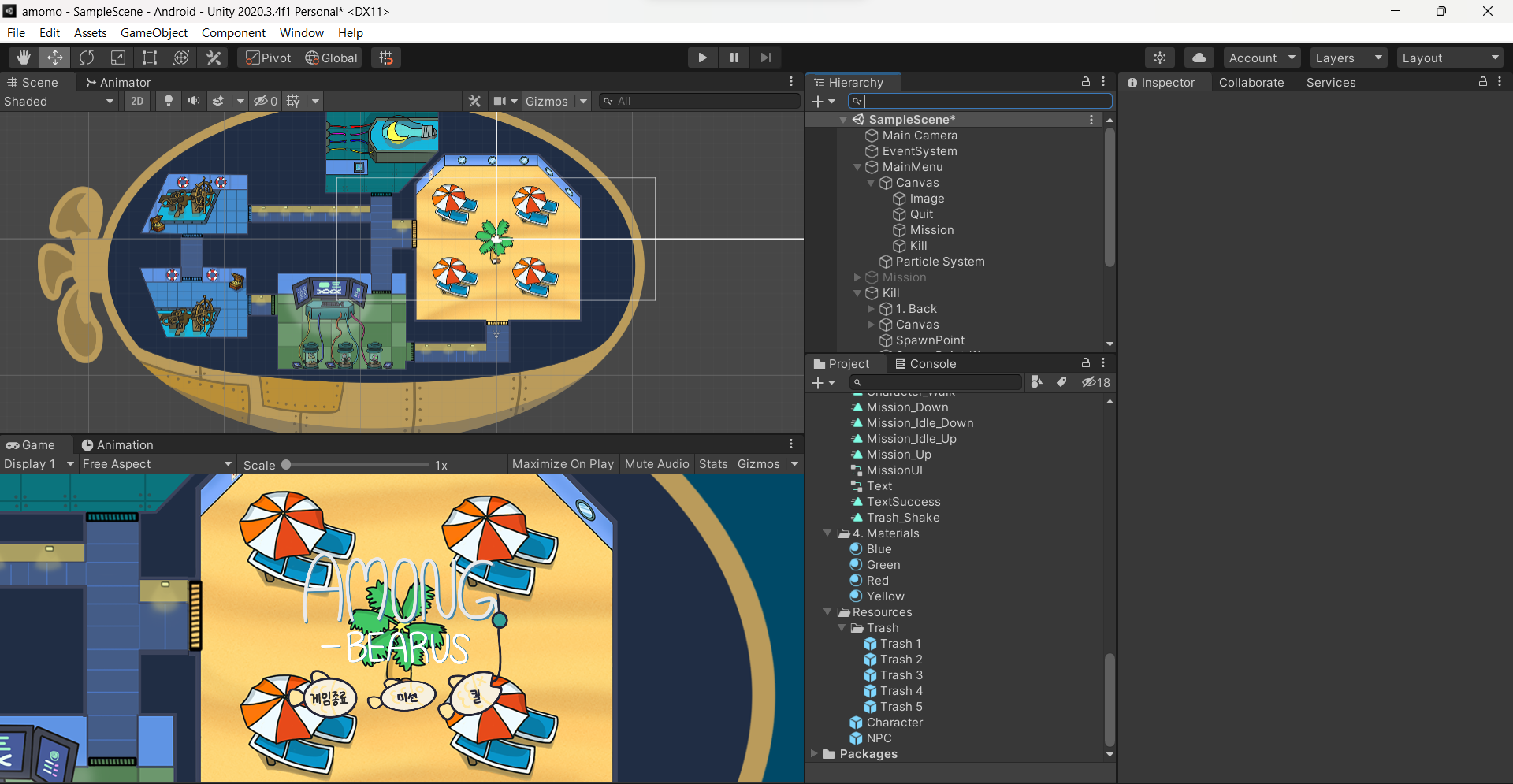The image size is (1513, 784).
Task: Click Mute Audio button
Action: 656,464
